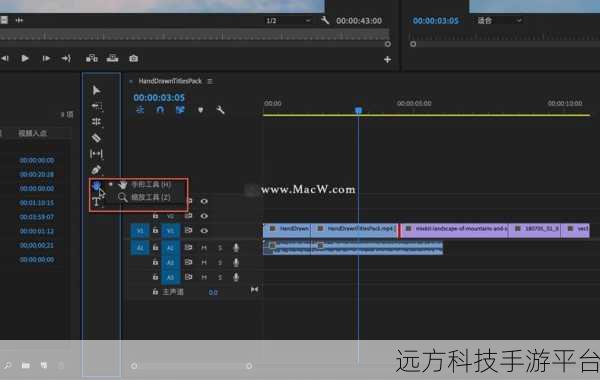Go to out point in source monitor

click(66, 58)
